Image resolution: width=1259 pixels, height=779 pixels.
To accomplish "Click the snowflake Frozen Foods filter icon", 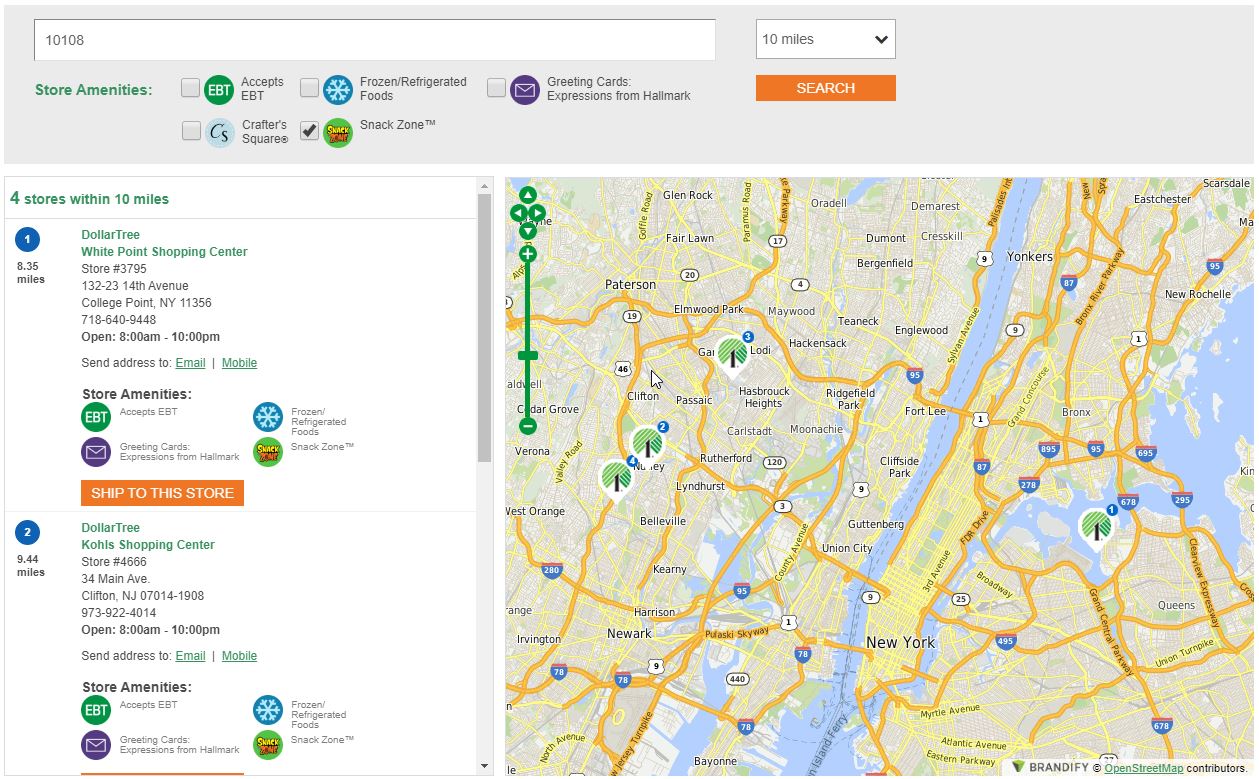I will 338,89.
